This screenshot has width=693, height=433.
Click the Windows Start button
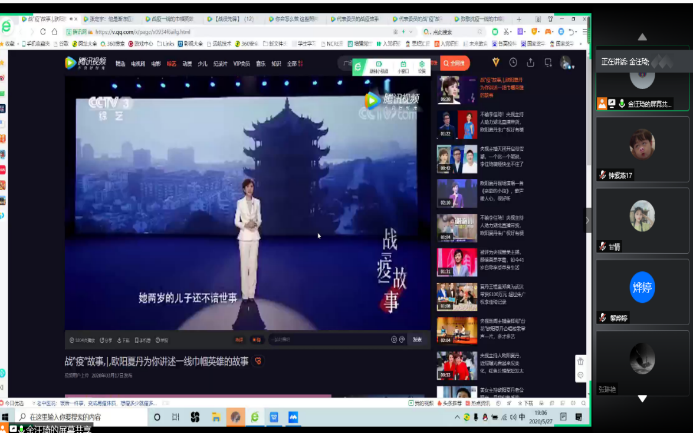point(8,416)
